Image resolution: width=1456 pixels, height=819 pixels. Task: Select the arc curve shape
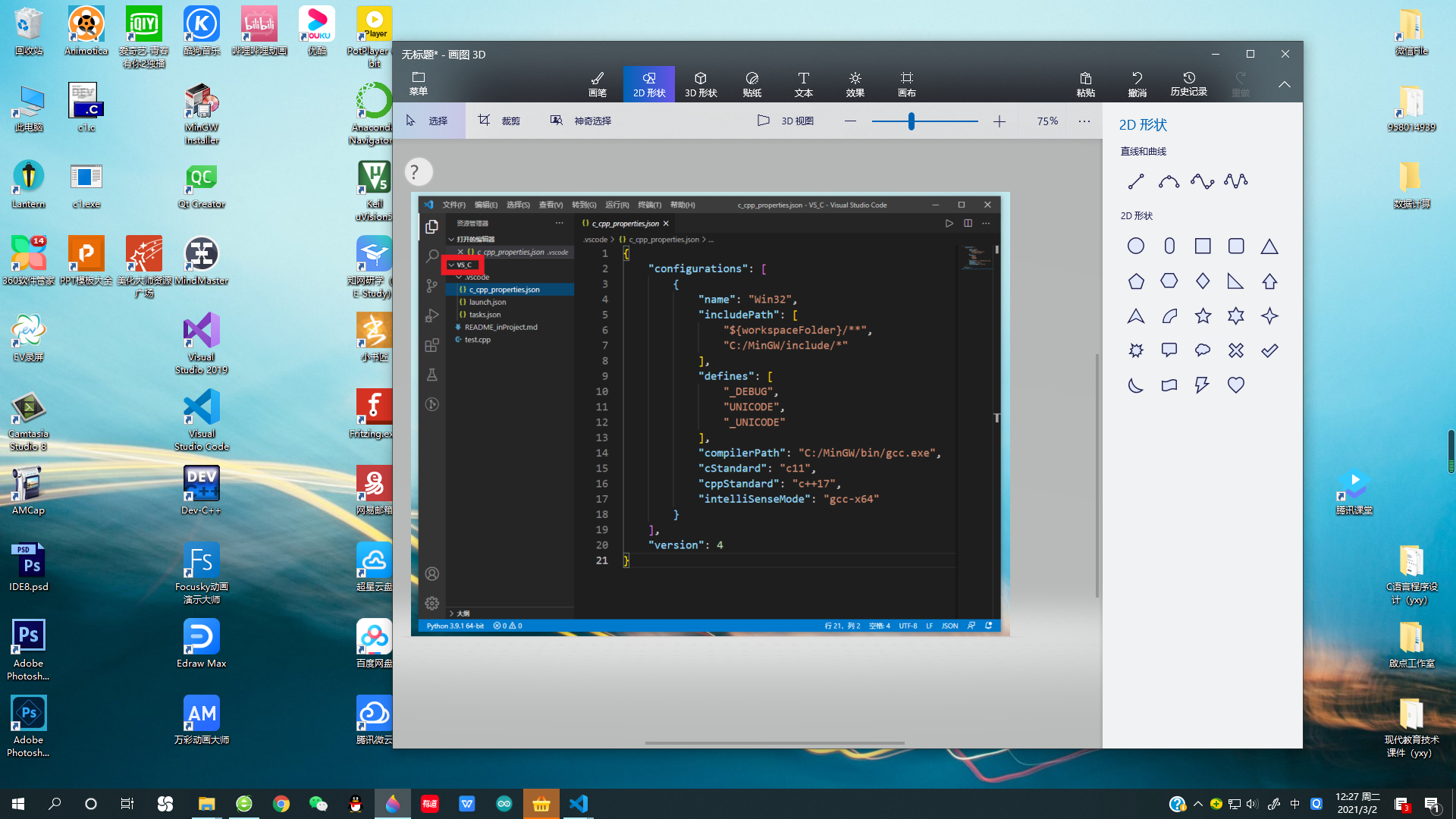(x=1169, y=181)
